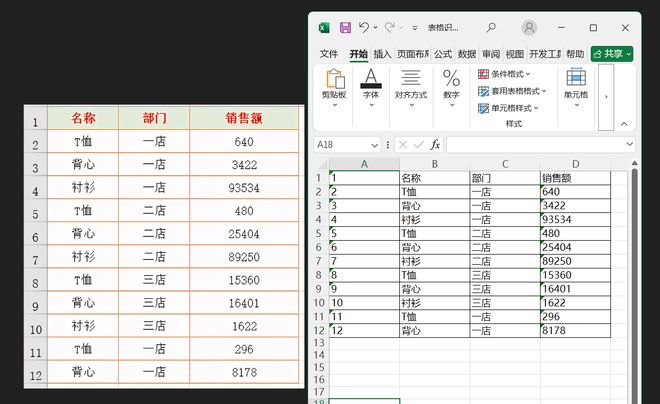The width and height of the screenshot is (660, 404).
Task: Minimize the Excel window
Action: [561, 28]
